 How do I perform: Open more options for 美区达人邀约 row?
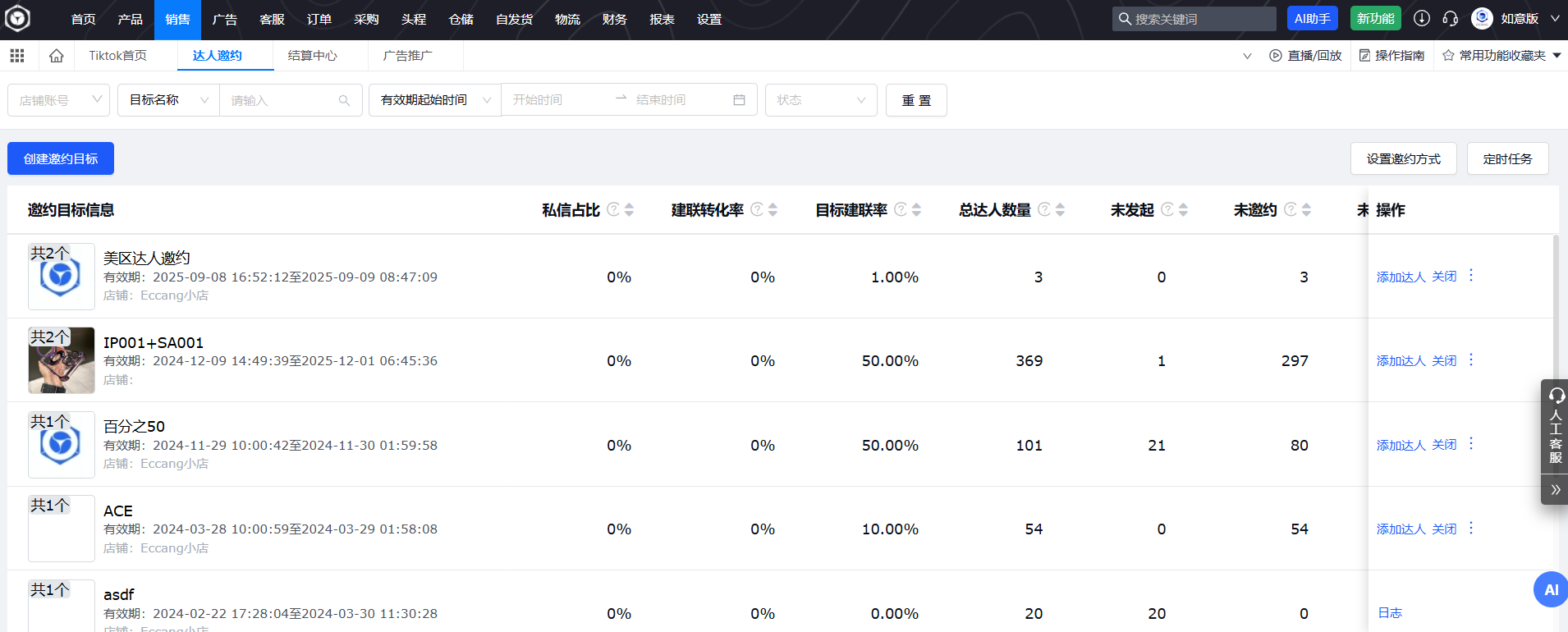(1471, 276)
